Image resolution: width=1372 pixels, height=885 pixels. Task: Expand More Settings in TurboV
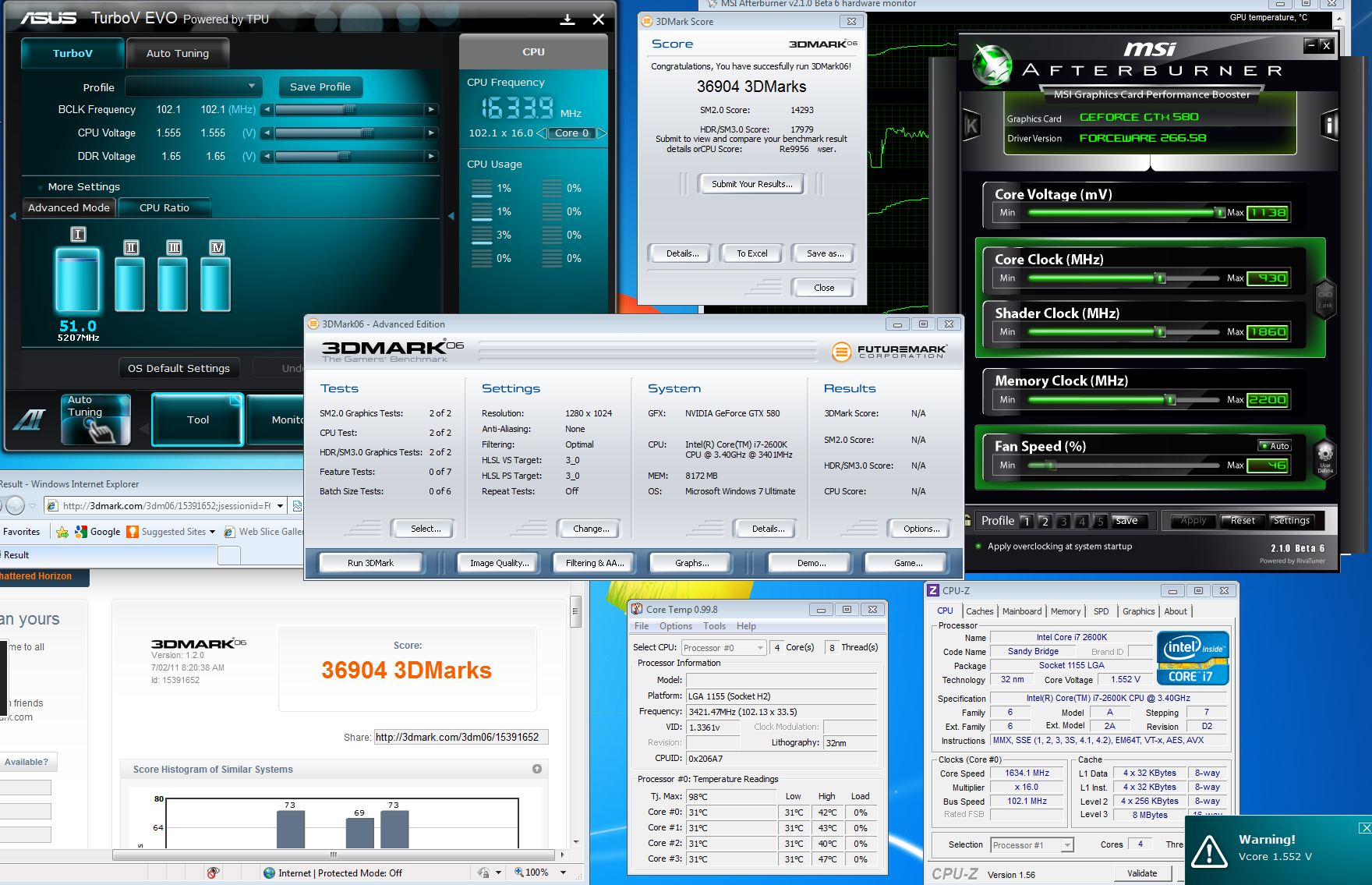(79, 186)
